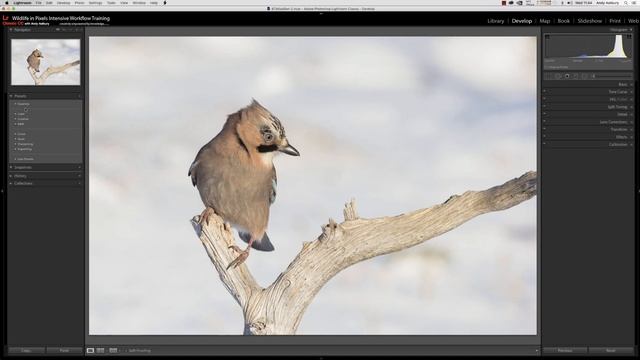Clear history with History panel X icon

pyautogui.click(x=79, y=176)
